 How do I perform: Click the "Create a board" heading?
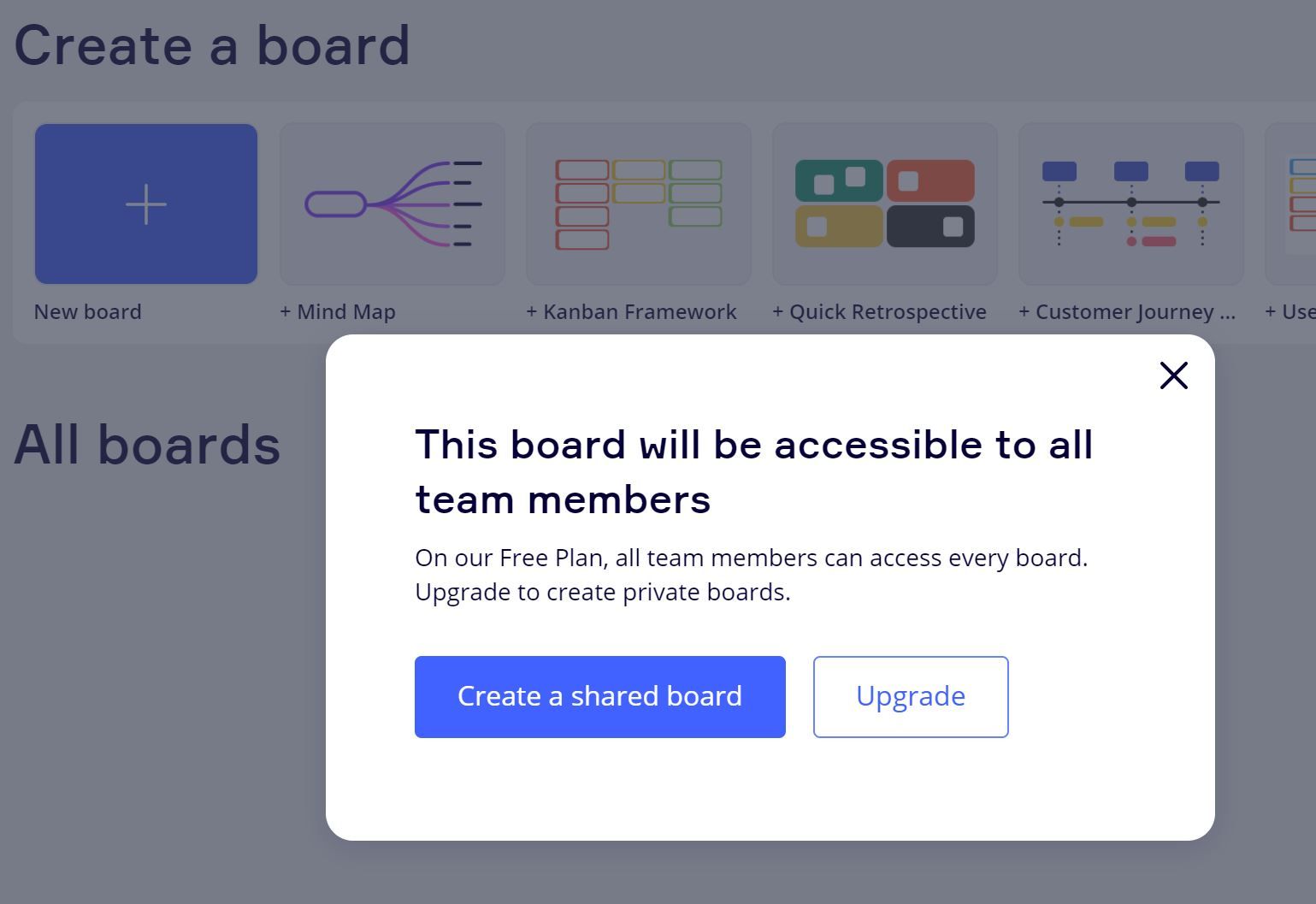(x=212, y=45)
